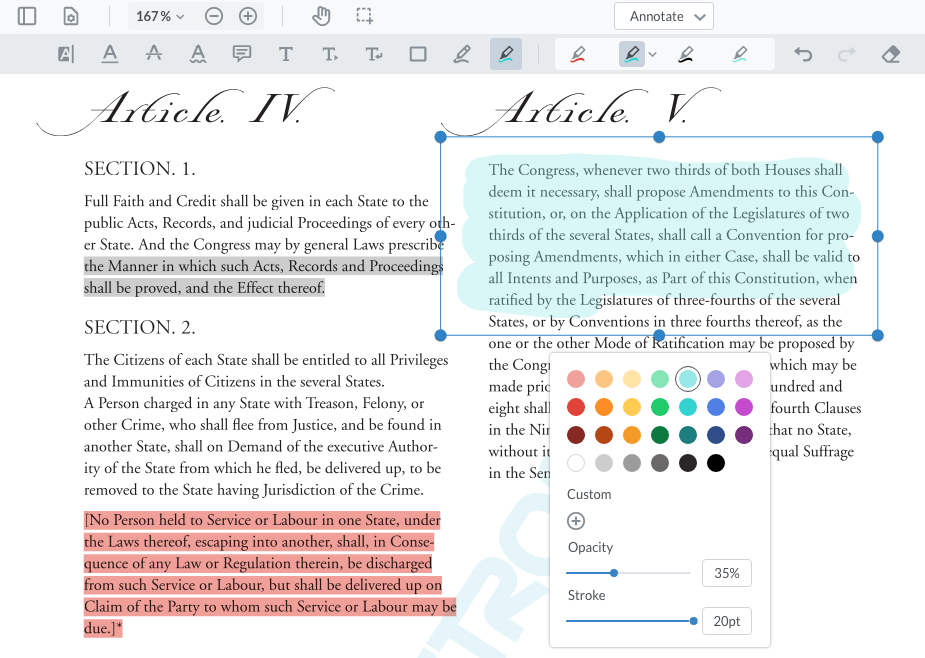The height and width of the screenshot is (658, 925).
Task: Click the 'SECTION. 2.' heading
Action: (139, 327)
